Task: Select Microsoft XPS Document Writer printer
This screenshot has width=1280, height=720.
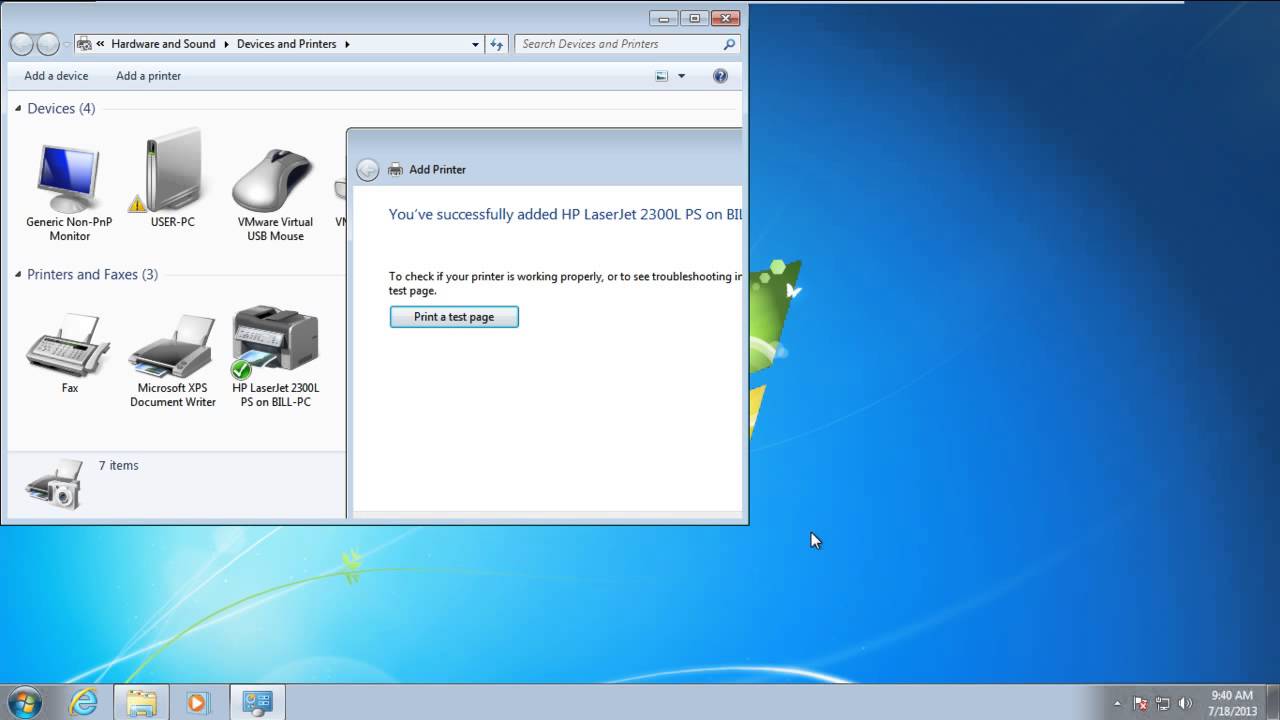Action: click(173, 360)
